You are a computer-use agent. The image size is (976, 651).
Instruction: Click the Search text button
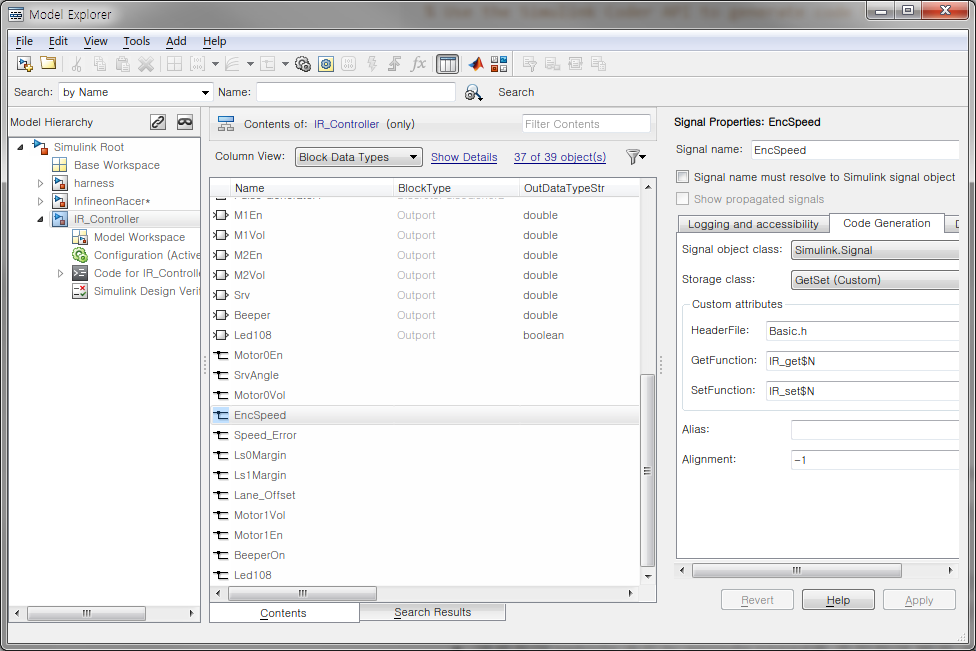coord(516,92)
